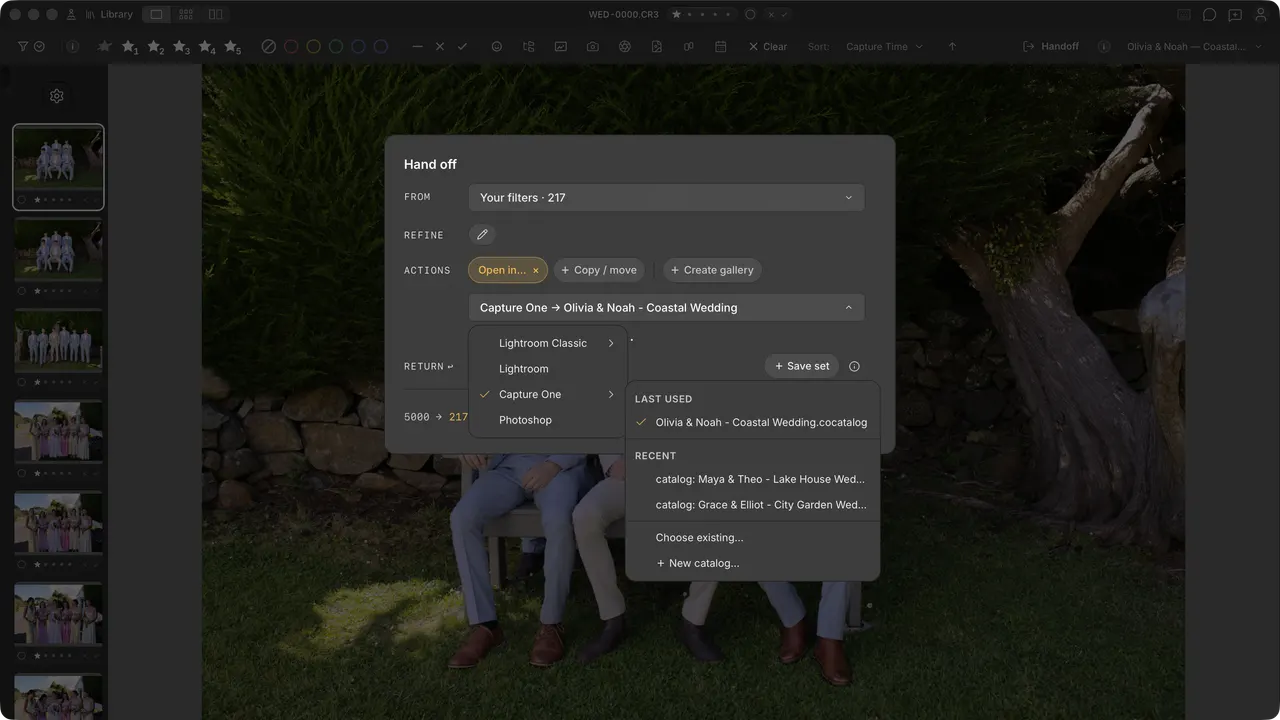The image size is (1280, 720).
Task: Remove the 'Open in...' action chip
Action: [536, 270]
